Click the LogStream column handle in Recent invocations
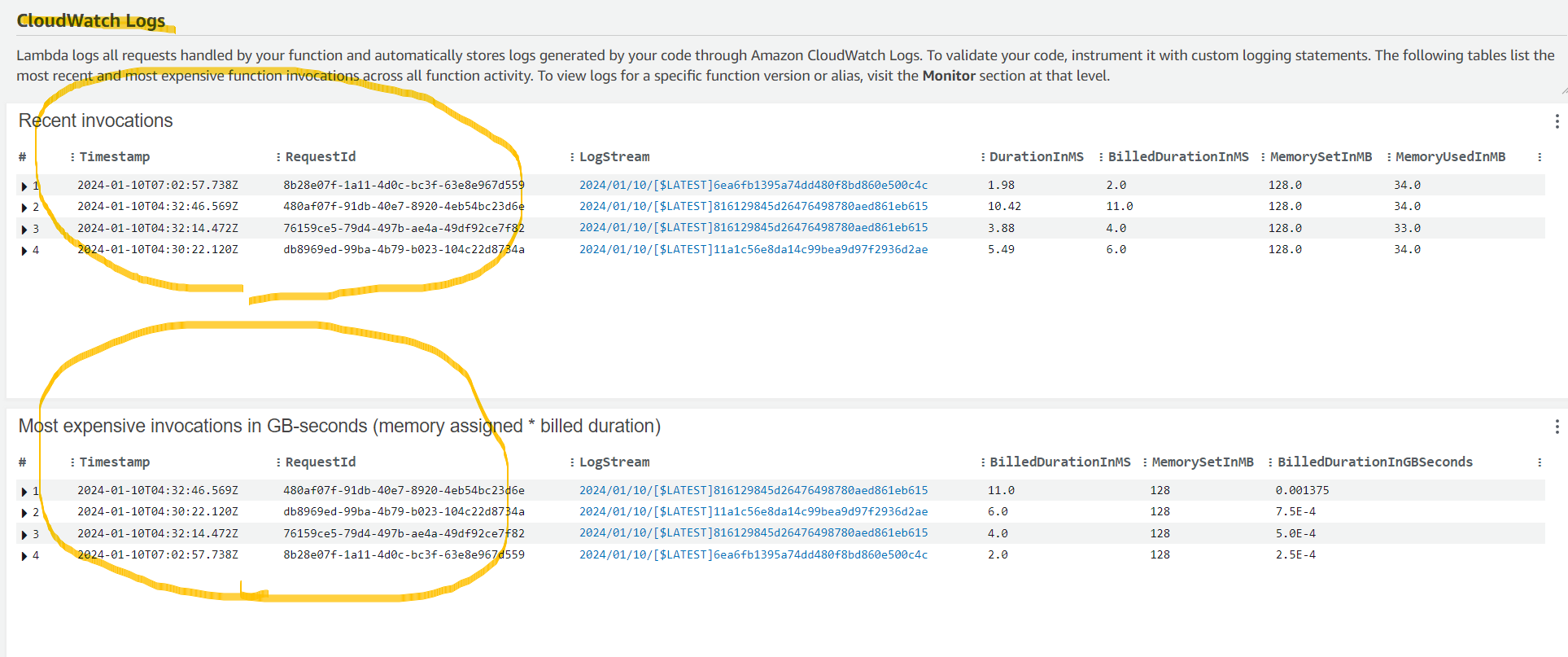Screen dimensions: 1568x657 click(572, 157)
